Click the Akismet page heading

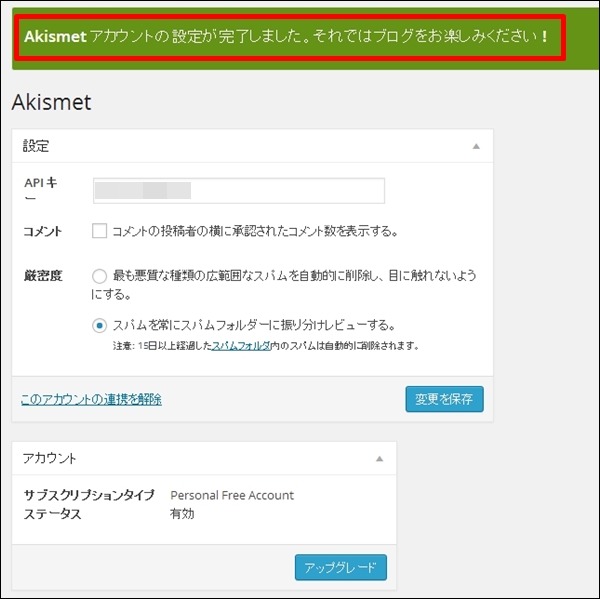pyautogui.click(x=51, y=102)
